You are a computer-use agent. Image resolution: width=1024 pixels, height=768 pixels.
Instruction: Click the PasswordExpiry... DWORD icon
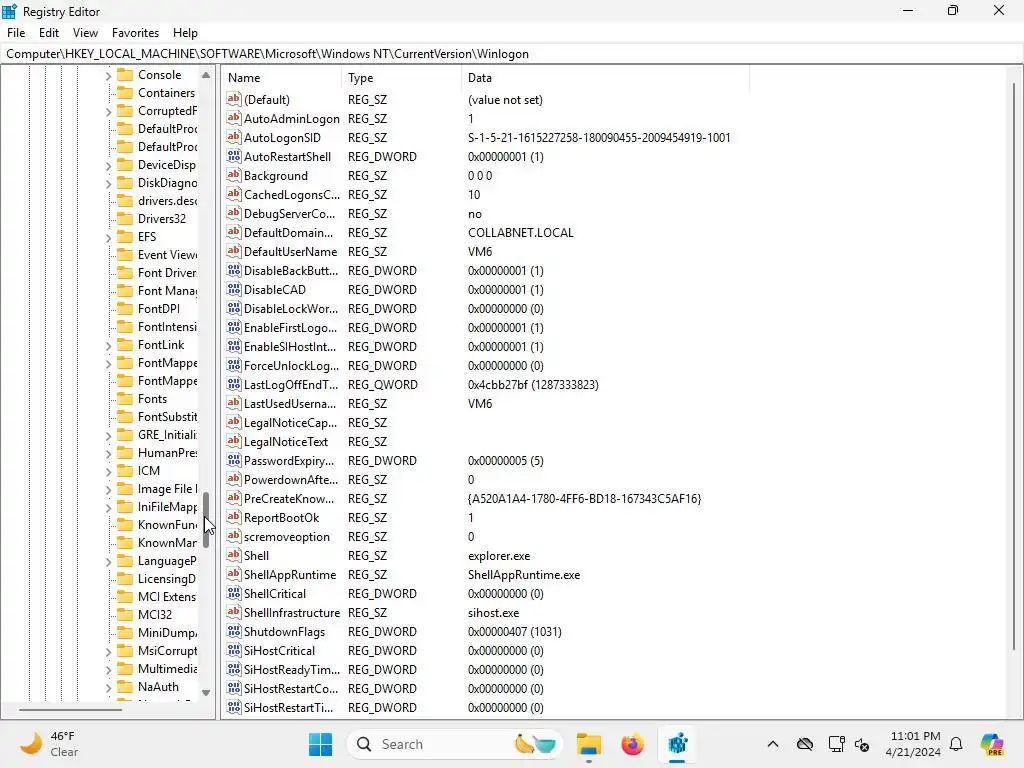(233, 460)
